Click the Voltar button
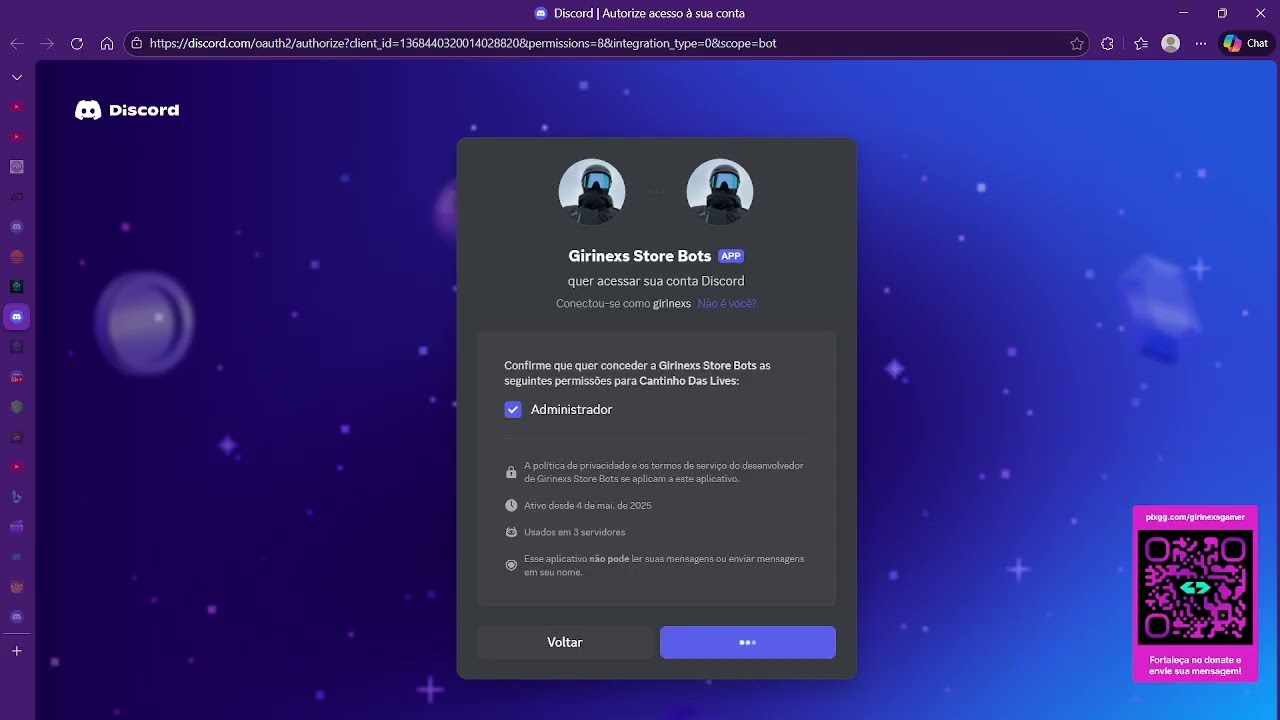 565,642
